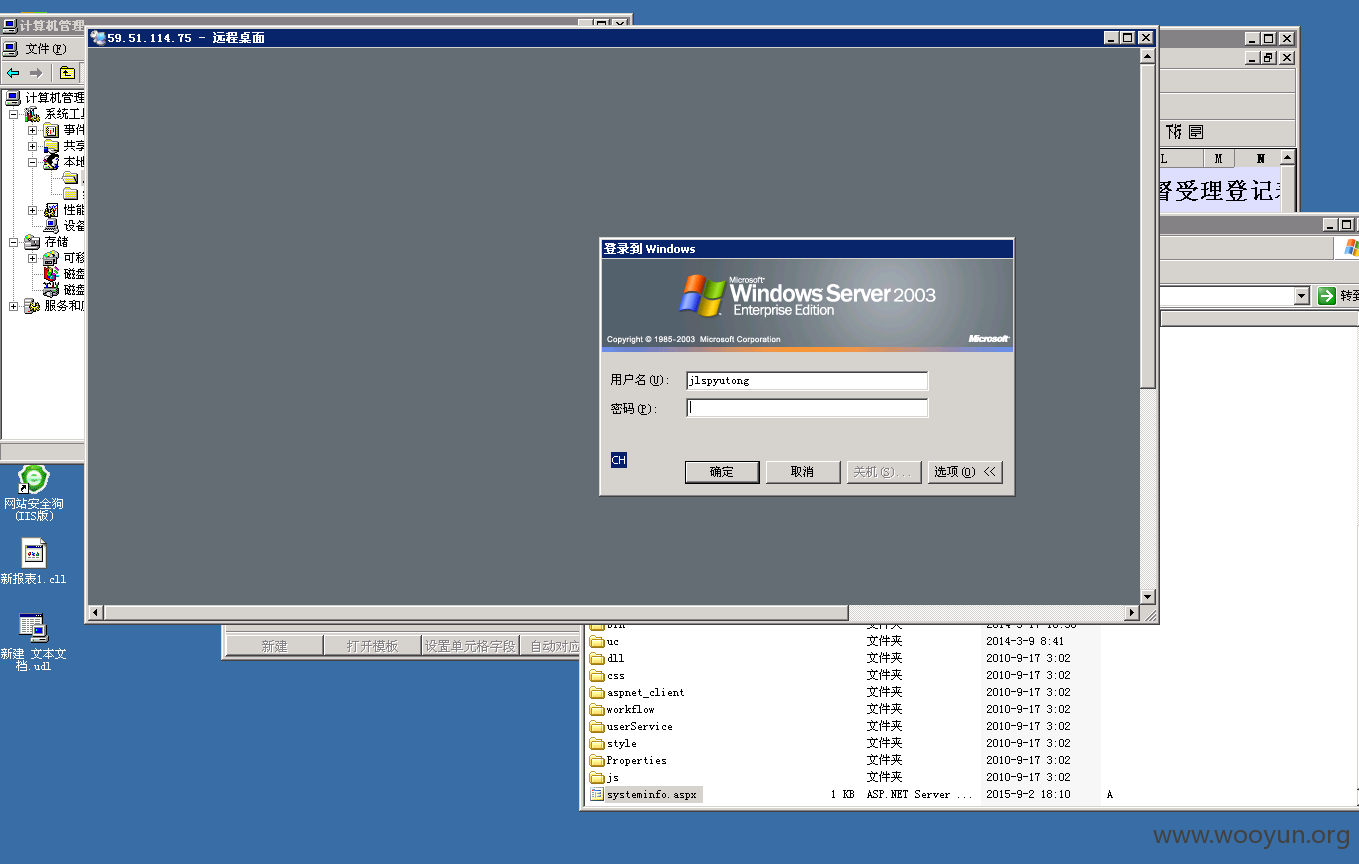Click the Forward arrow in Computer Management toolbar
The height and width of the screenshot is (864, 1359).
pyautogui.click(x=36, y=73)
